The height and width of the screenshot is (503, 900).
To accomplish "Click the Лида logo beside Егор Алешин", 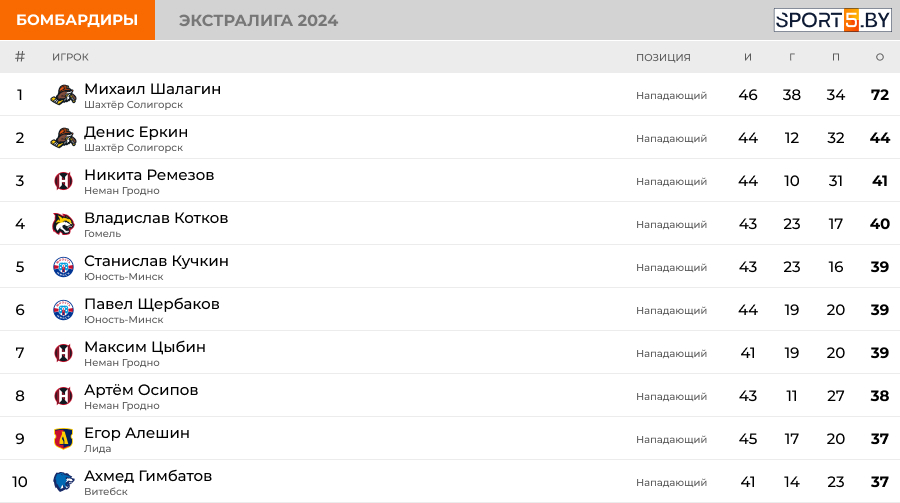I will coord(63,439).
